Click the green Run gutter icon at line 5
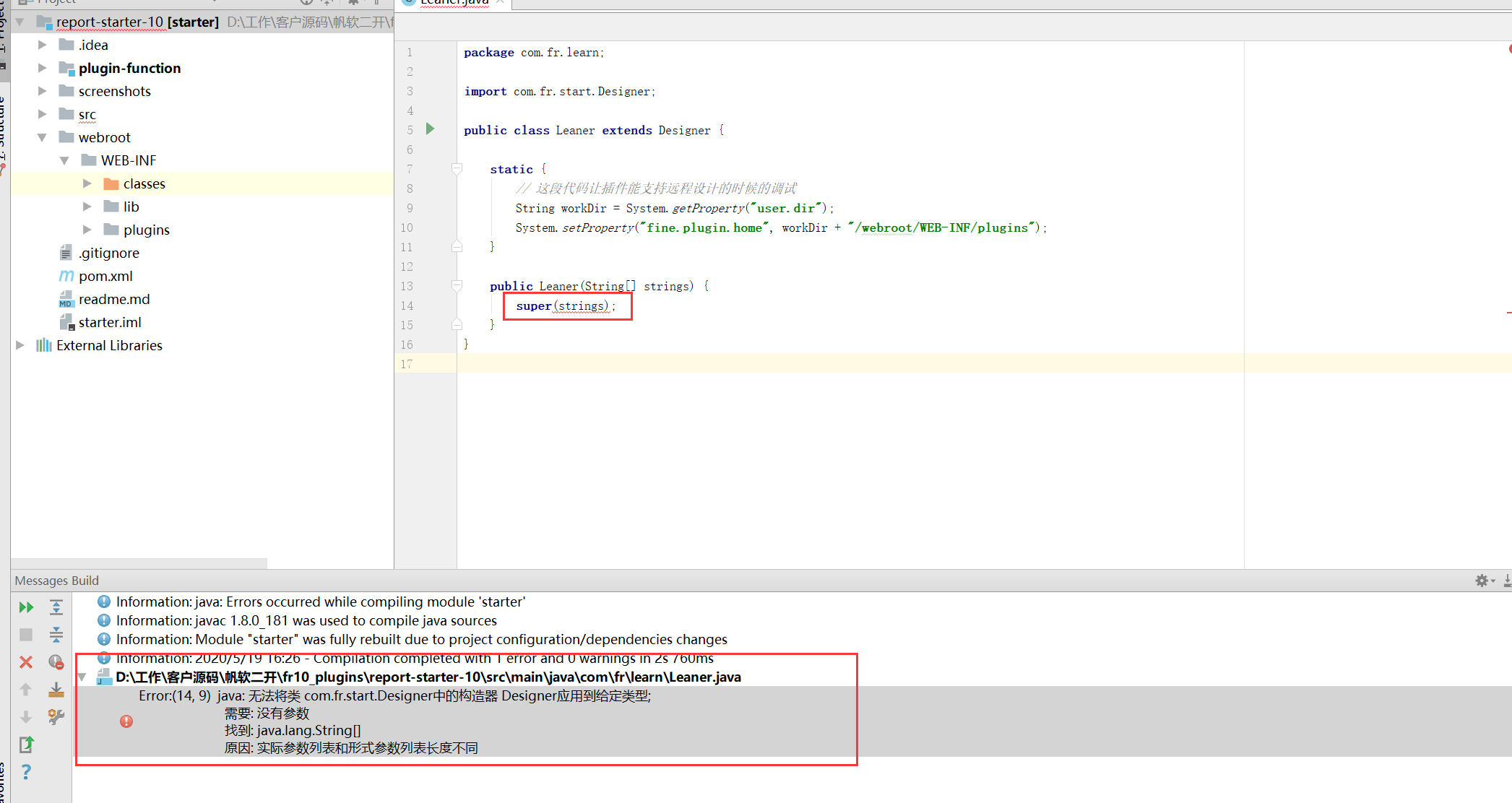 tap(431, 129)
